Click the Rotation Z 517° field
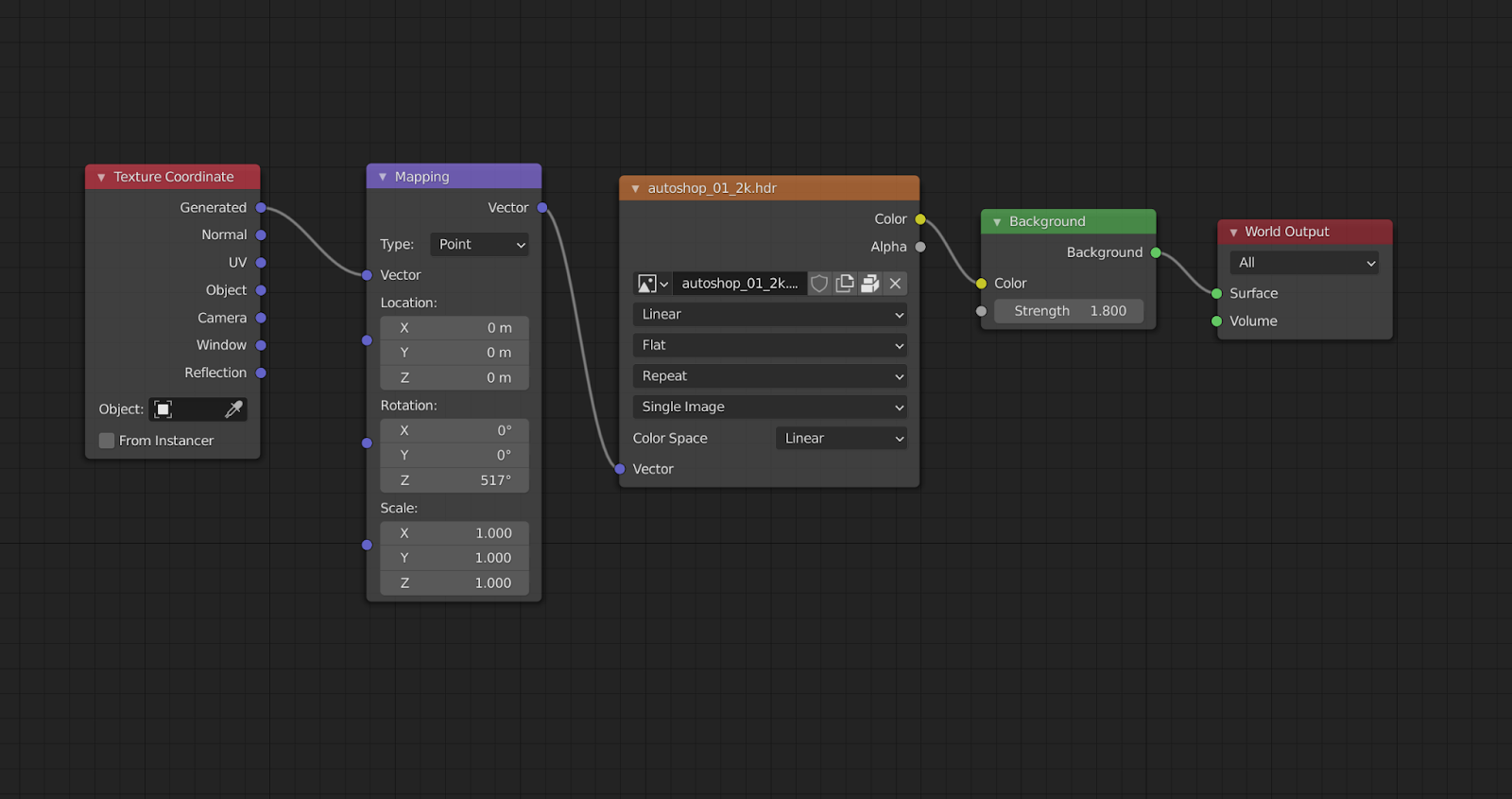Screen dimensions: 1512x799 [455, 480]
